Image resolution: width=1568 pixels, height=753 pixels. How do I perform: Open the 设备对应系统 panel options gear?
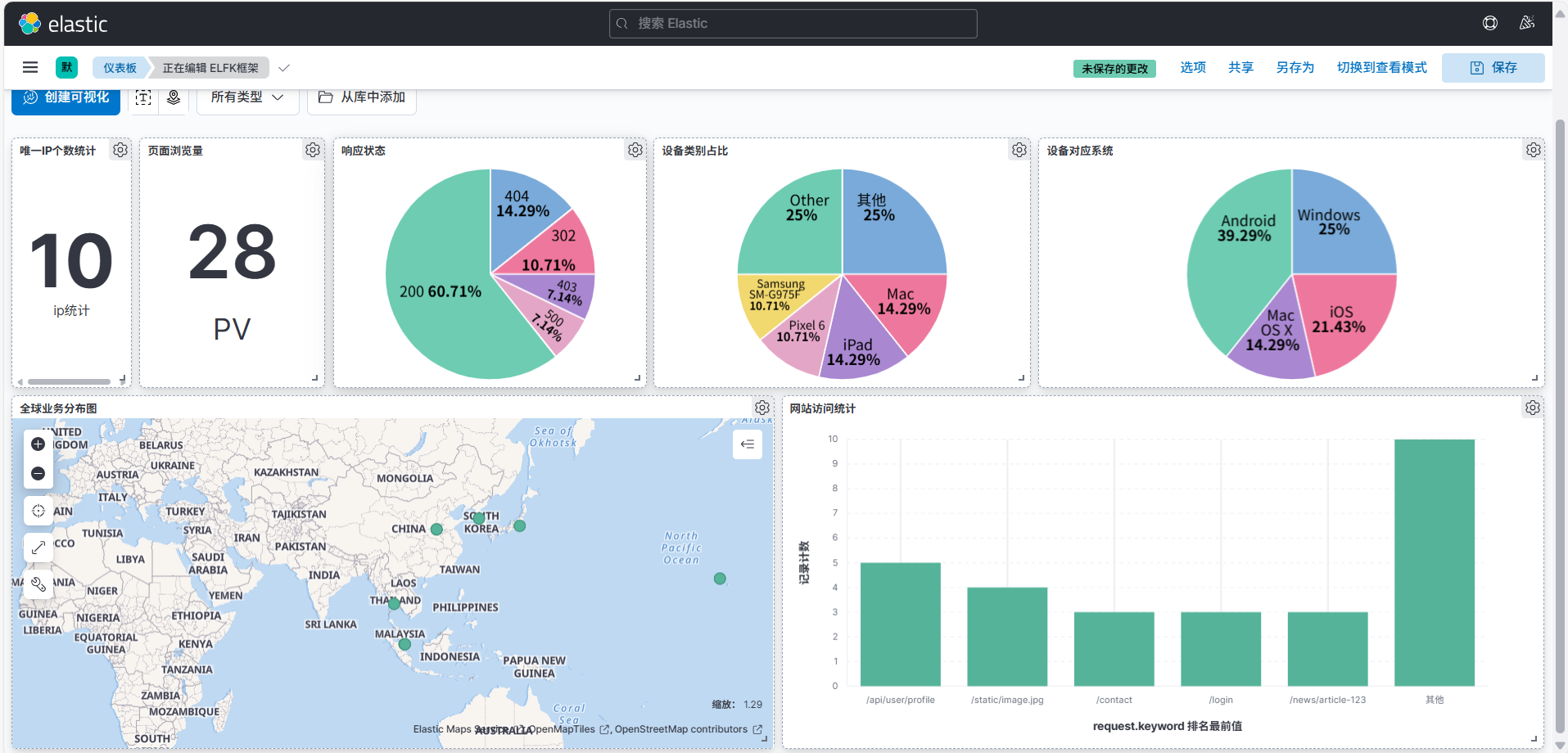[x=1534, y=150]
